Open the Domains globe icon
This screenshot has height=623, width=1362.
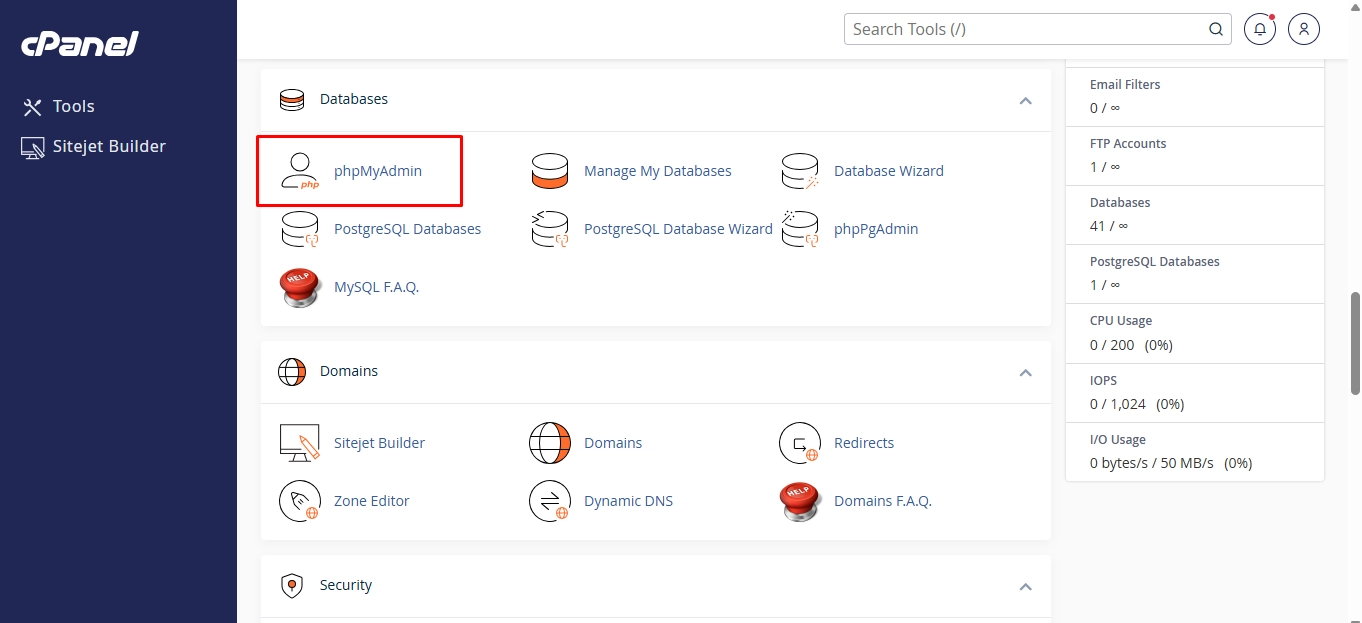550,443
